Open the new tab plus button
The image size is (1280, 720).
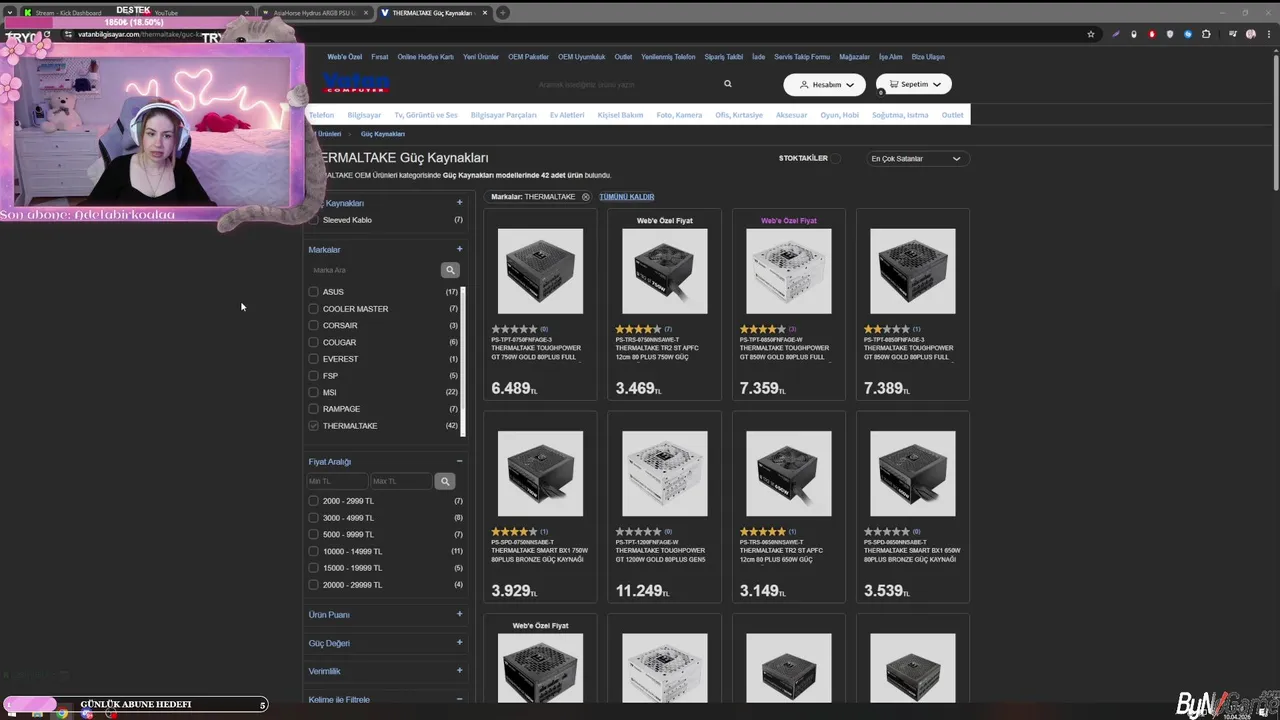(502, 13)
